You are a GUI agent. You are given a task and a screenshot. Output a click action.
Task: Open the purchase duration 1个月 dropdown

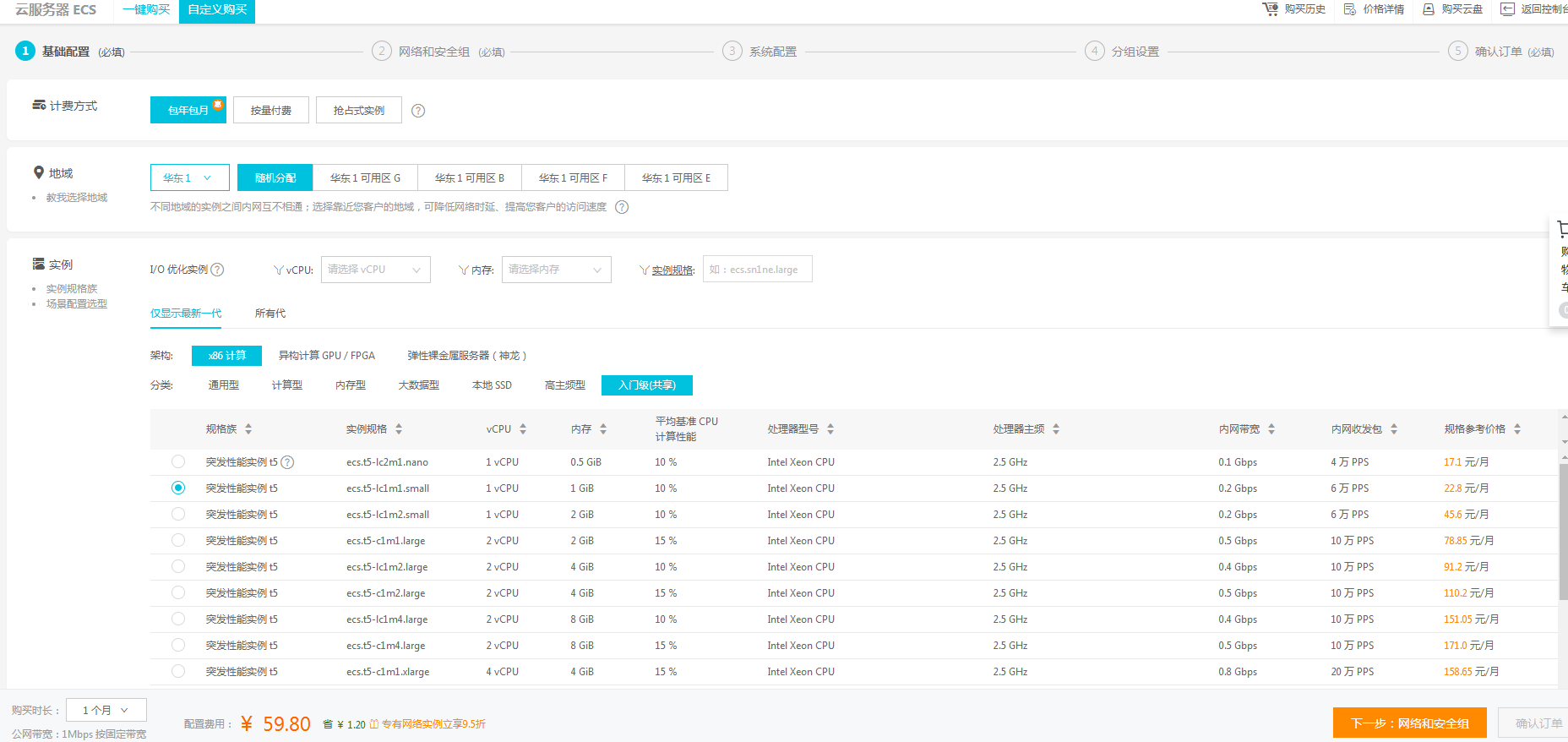point(106,710)
